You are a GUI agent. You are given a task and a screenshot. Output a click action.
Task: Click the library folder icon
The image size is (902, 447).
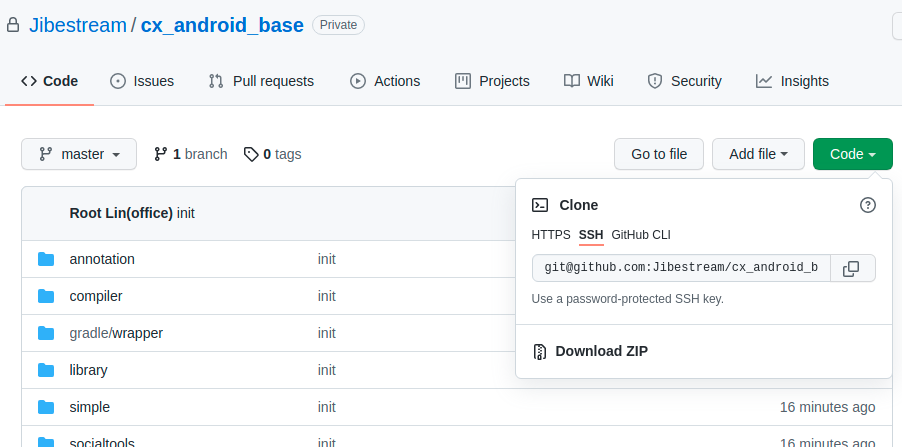(46, 370)
